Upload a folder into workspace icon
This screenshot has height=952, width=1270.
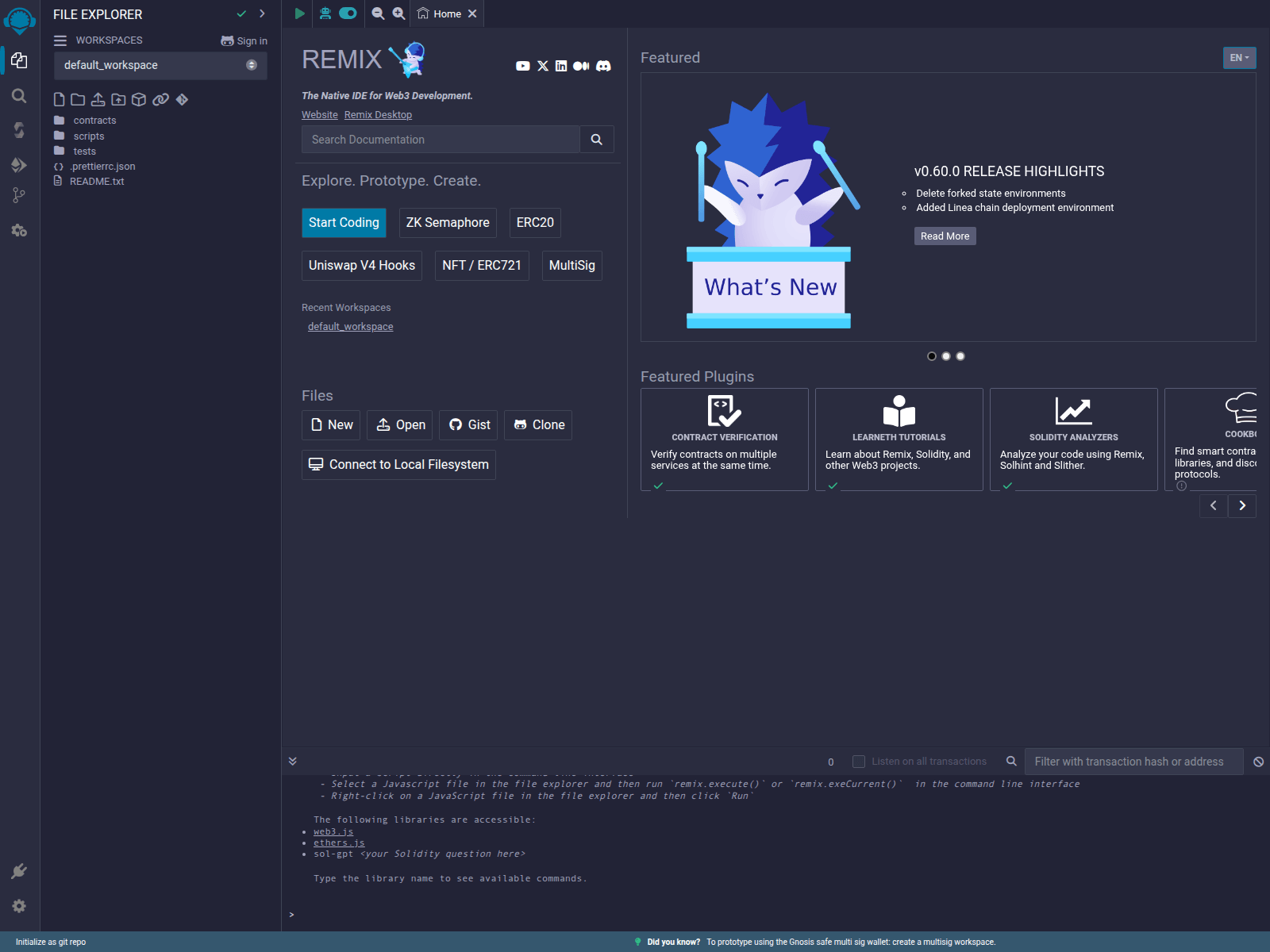click(118, 99)
